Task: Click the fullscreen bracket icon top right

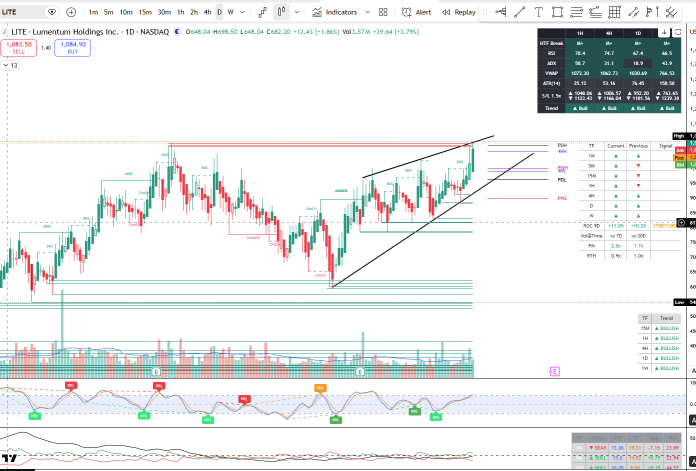Action: click(x=678, y=32)
